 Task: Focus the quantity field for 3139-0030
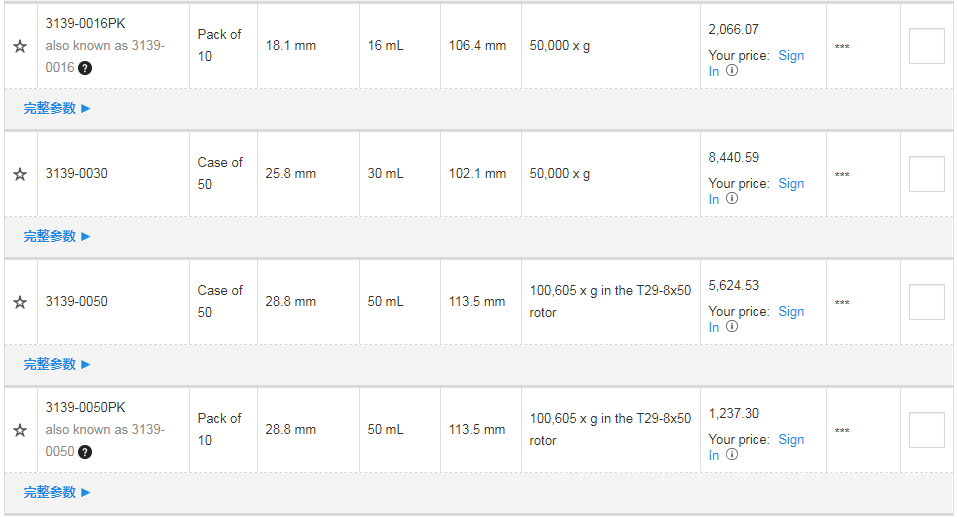tap(926, 174)
